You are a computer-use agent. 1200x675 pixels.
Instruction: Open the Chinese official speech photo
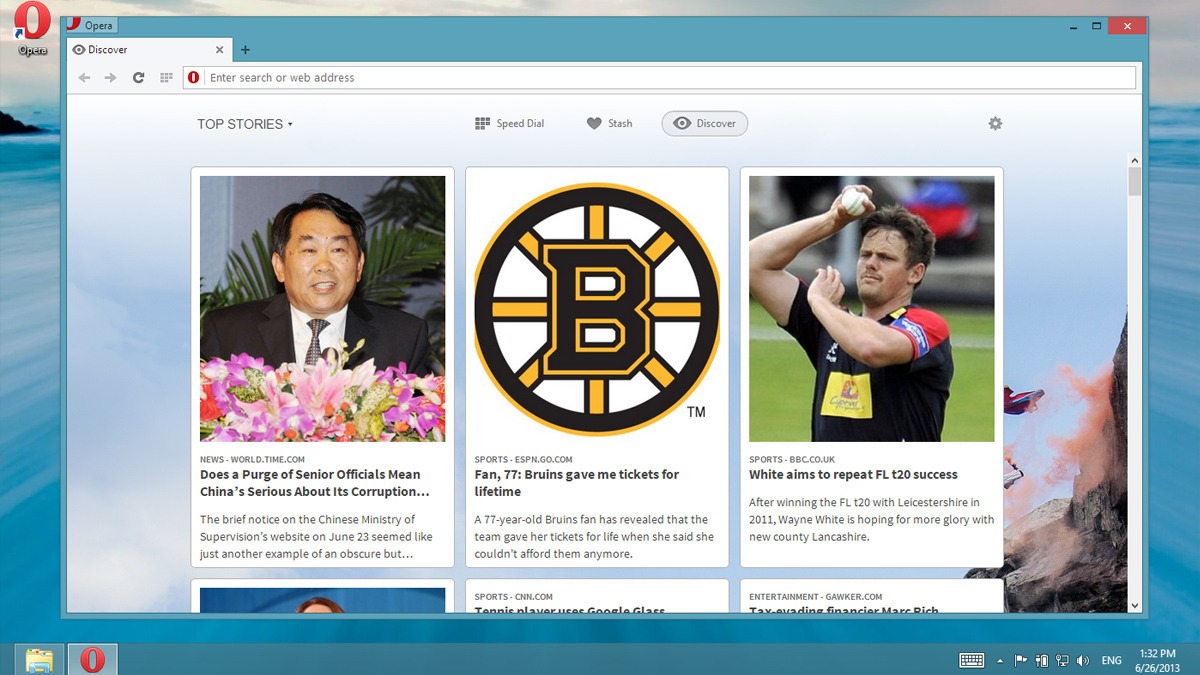point(322,309)
